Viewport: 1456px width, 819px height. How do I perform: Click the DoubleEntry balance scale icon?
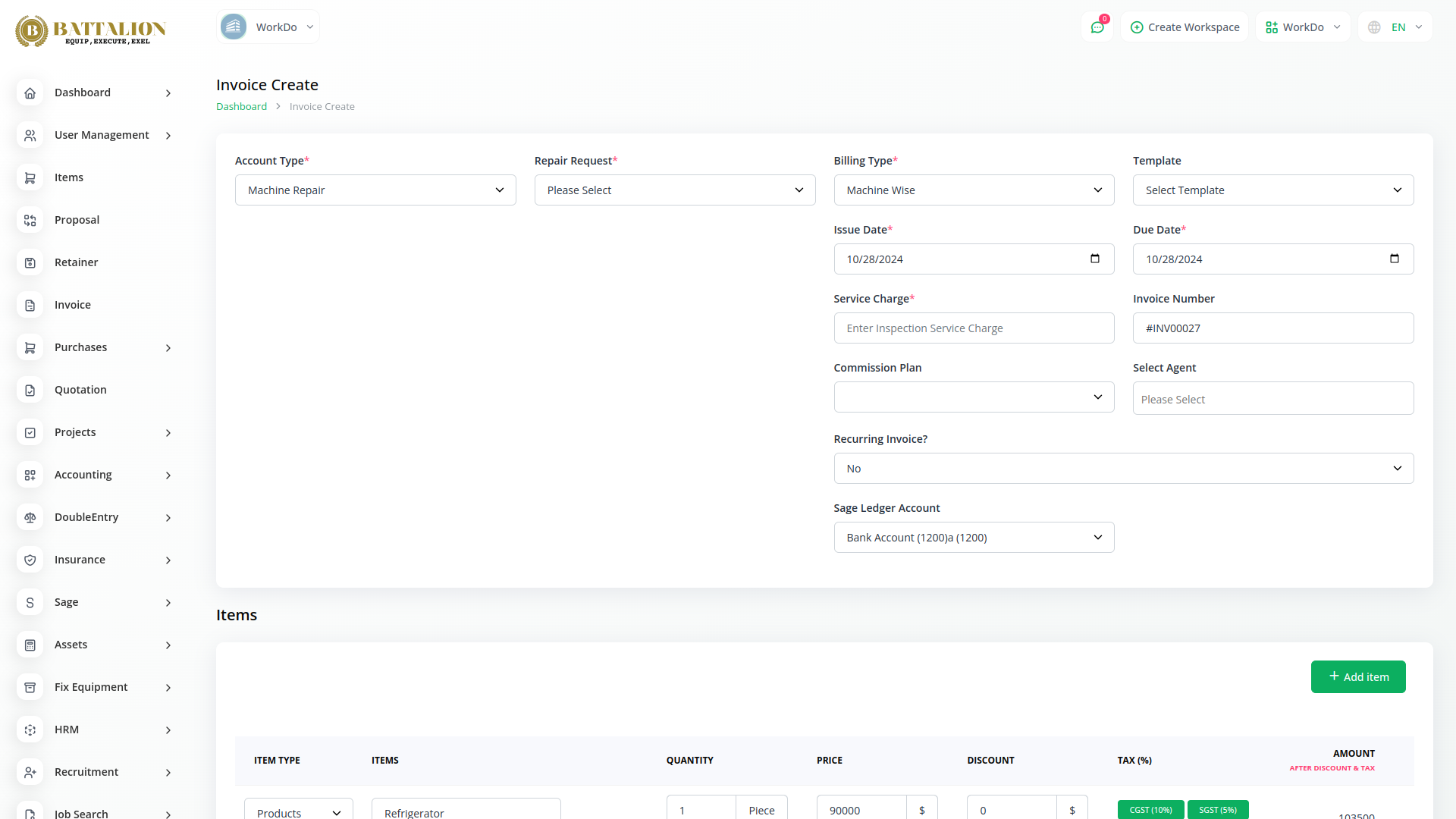point(30,517)
